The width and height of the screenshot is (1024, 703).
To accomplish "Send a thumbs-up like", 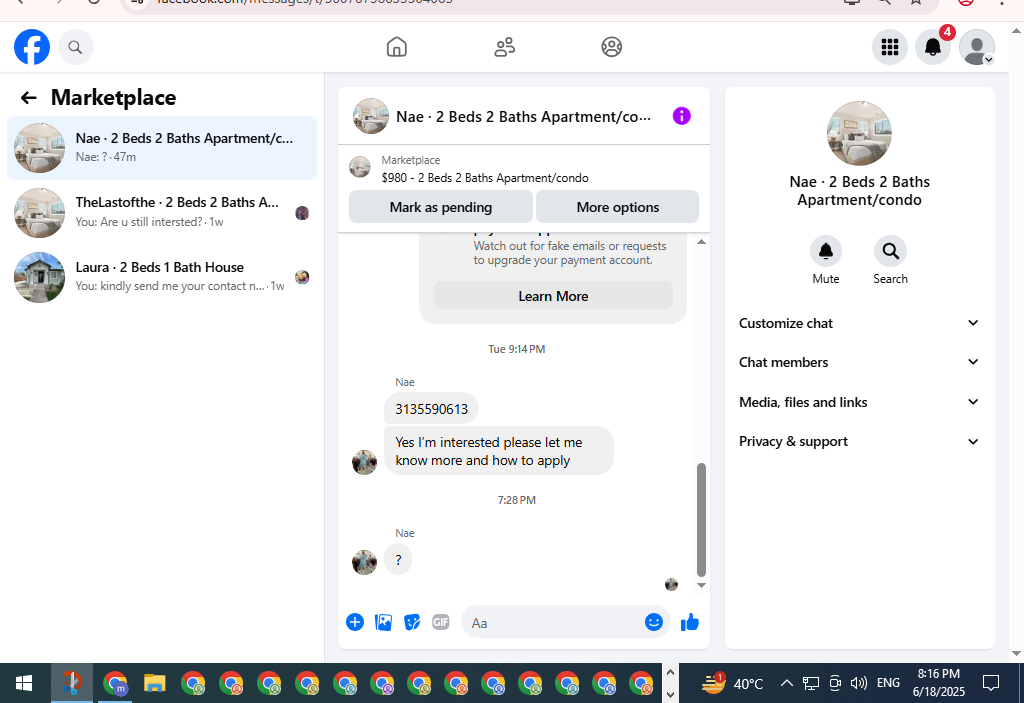I will (x=690, y=622).
